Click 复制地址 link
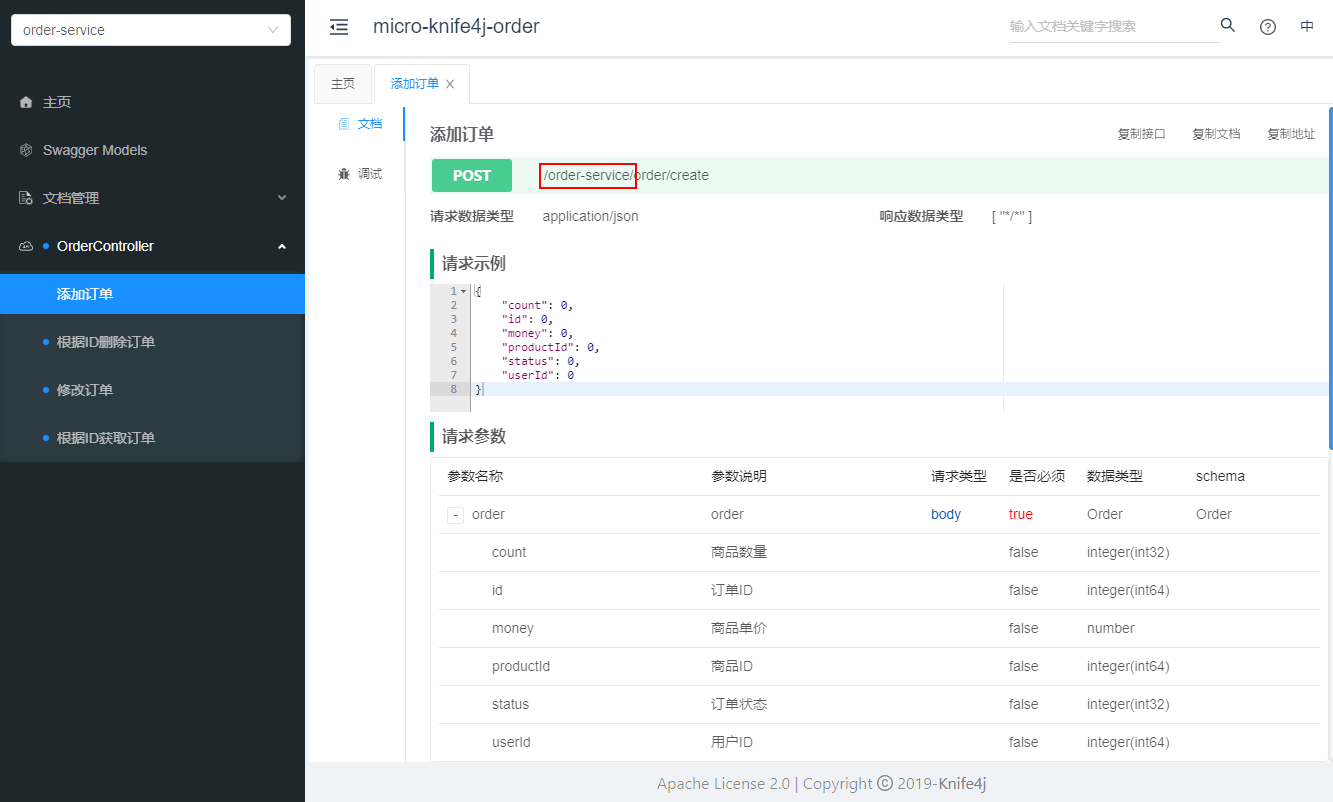This screenshot has width=1333, height=802. 1291,134
